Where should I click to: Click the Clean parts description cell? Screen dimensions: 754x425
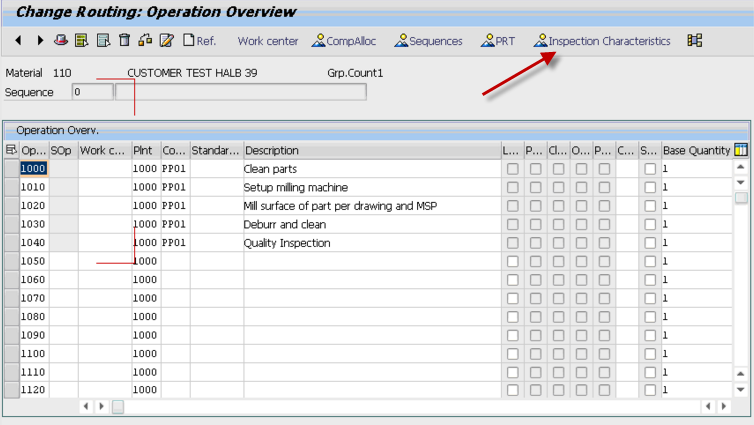(x=372, y=169)
